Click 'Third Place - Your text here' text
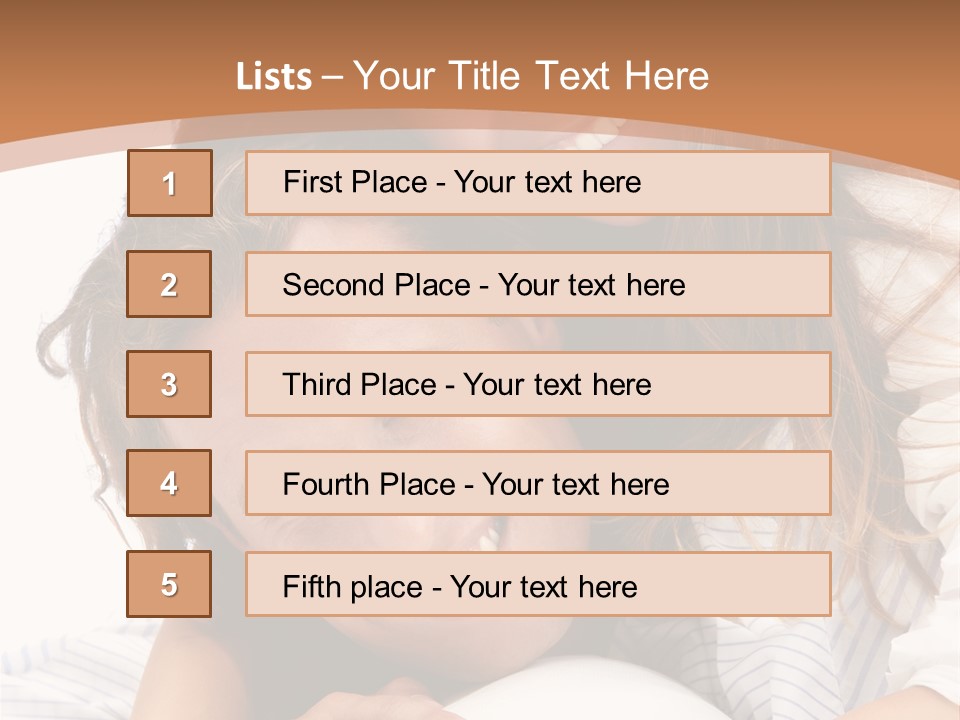This screenshot has width=960, height=720. pyautogui.click(x=467, y=384)
